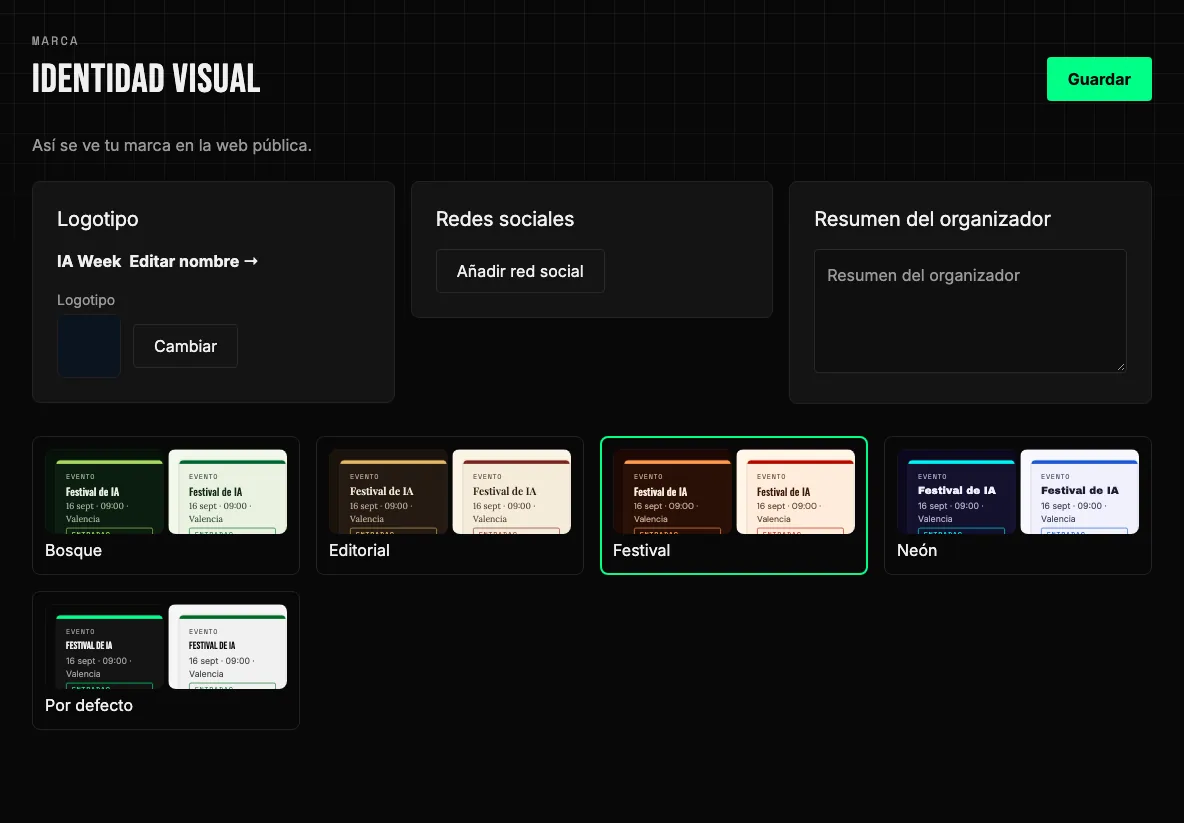Click the Por defecto dark preview thumbnail
The image size is (1184, 823).
point(104,646)
